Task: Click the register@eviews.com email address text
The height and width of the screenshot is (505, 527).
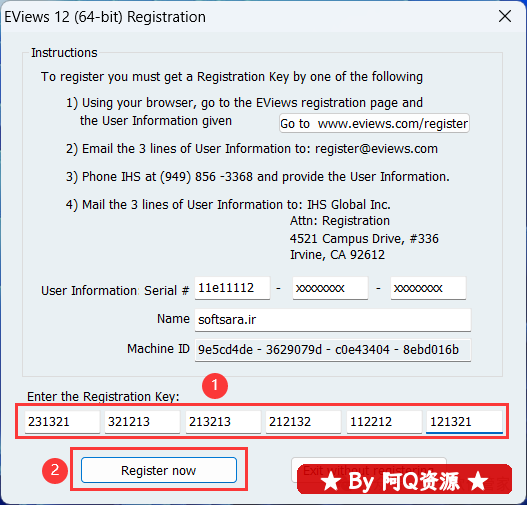Action: (376, 149)
